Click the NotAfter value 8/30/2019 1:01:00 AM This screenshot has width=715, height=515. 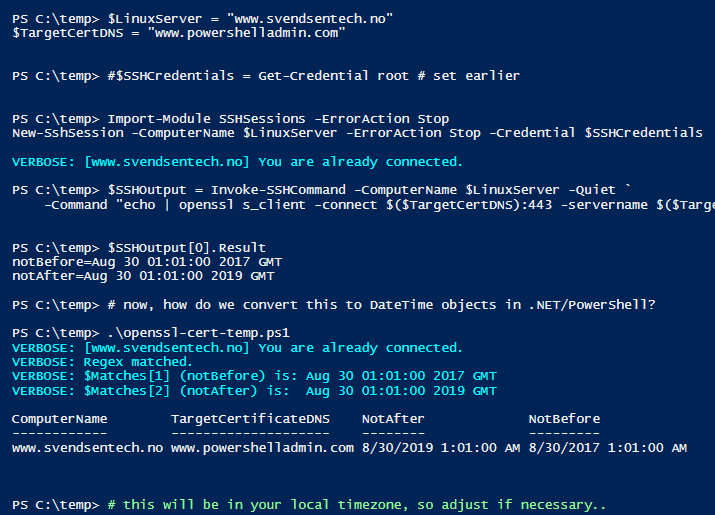[441, 448]
